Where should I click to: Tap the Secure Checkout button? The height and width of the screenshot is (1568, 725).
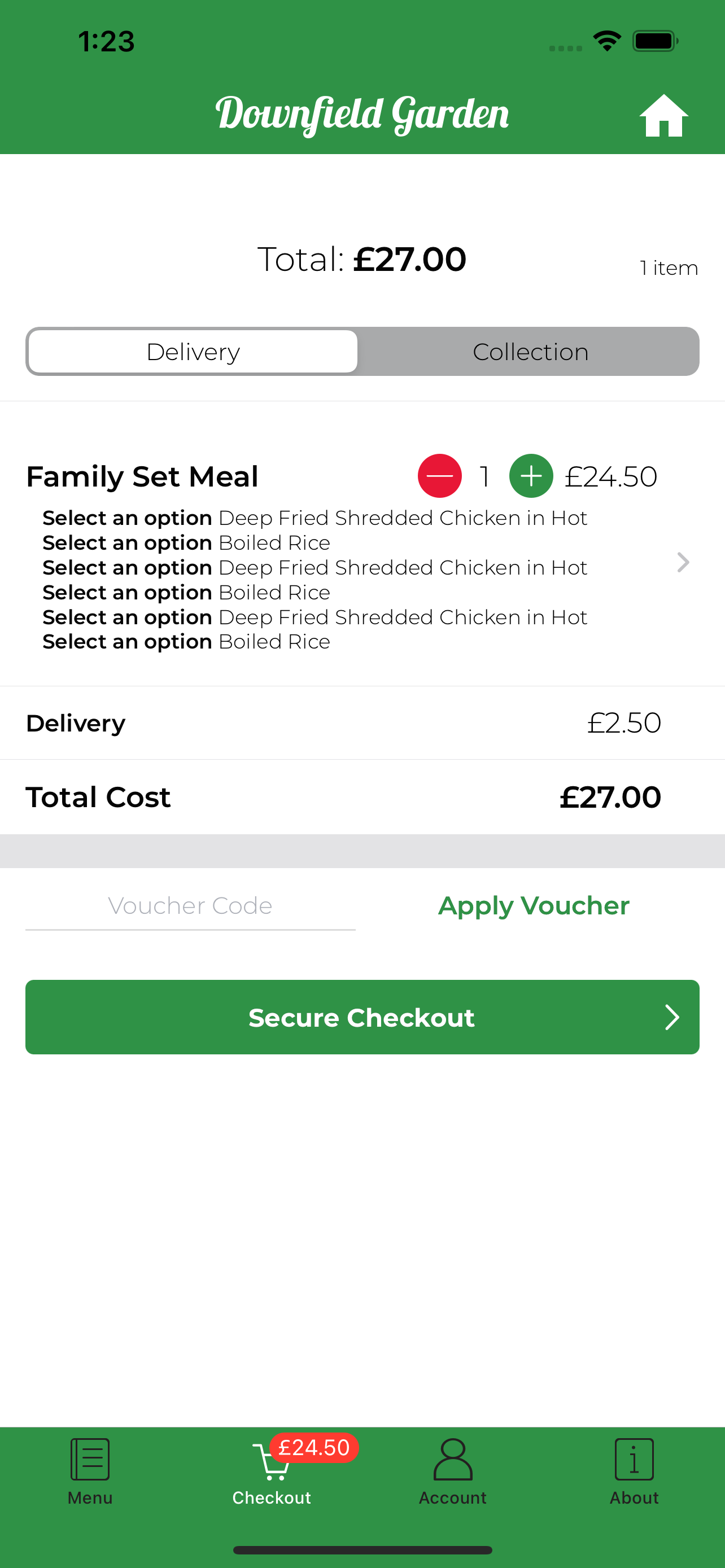point(362,1017)
